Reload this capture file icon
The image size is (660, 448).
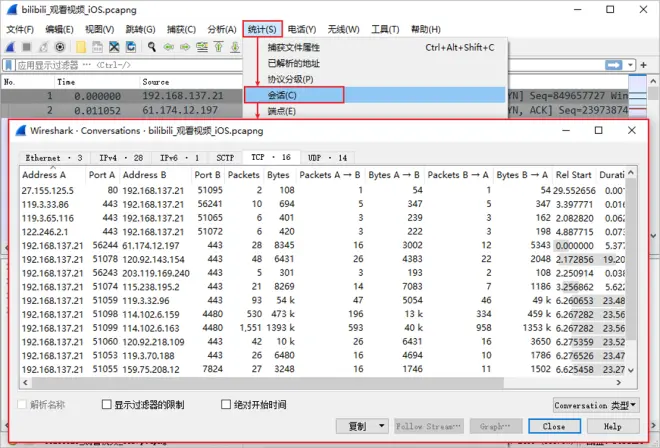click(131, 47)
